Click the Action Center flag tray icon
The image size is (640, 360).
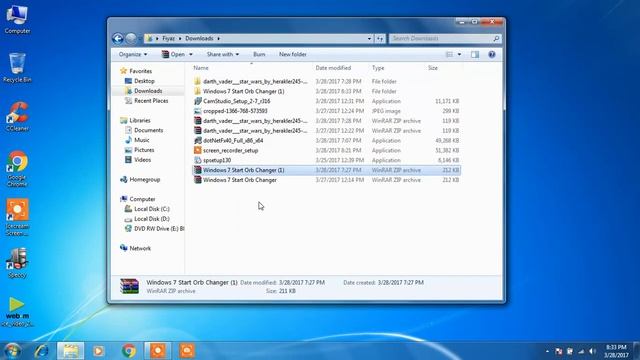559,351
